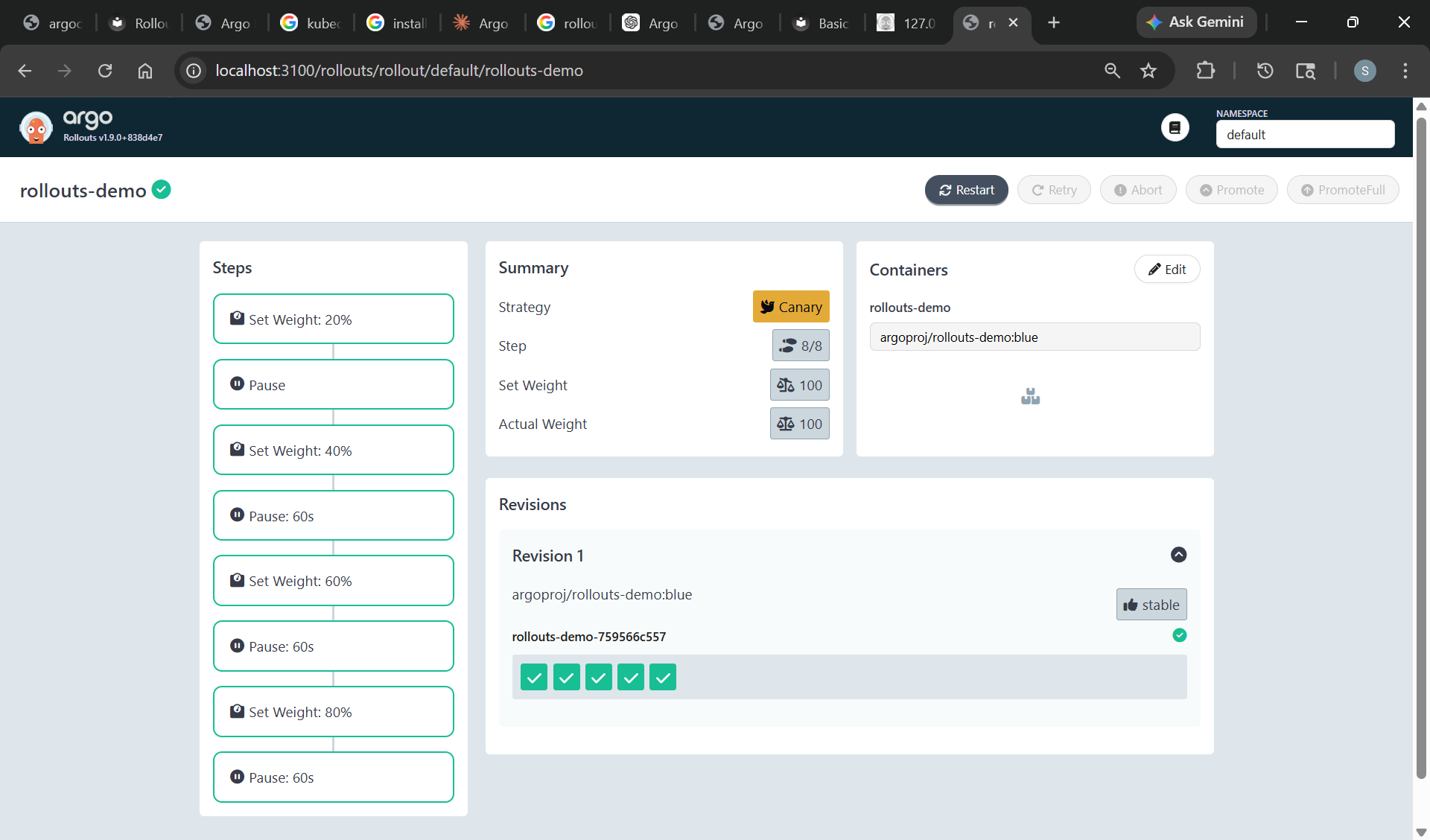Open Ask Gemini
1430x840 pixels.
(1196, 22)
